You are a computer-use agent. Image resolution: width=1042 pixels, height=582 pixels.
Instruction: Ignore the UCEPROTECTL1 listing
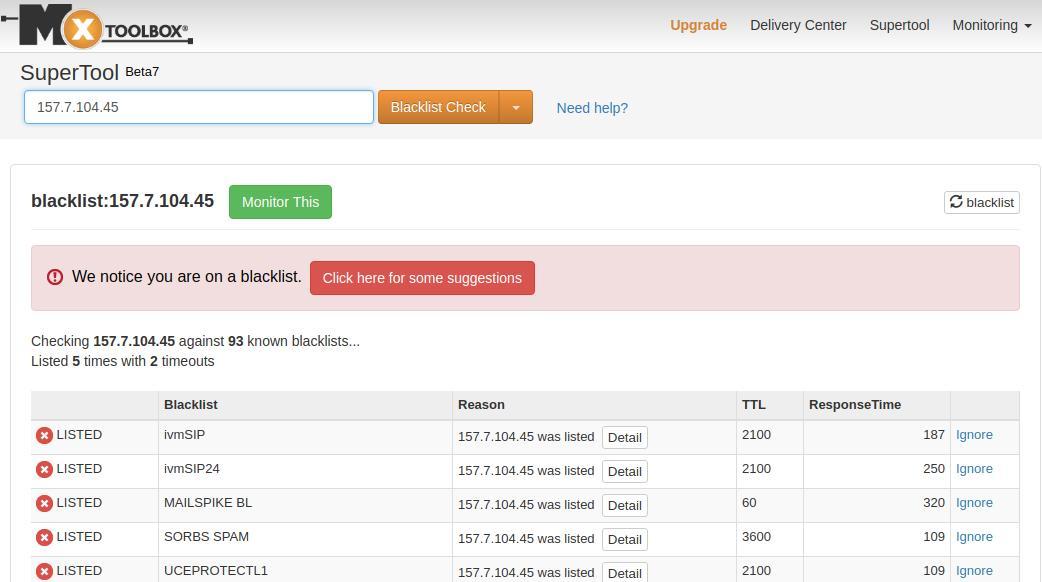(974, 570)
